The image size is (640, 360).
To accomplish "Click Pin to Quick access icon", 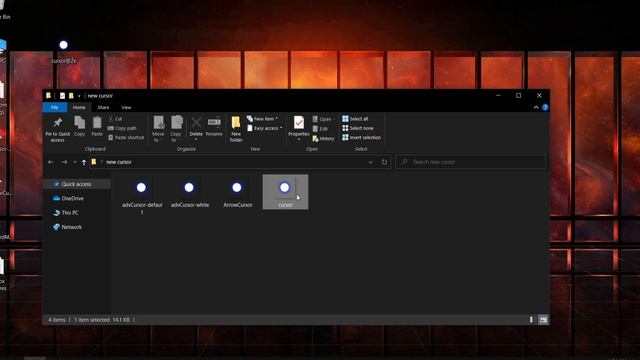I will pyautogui.click(x=58, y=129).
